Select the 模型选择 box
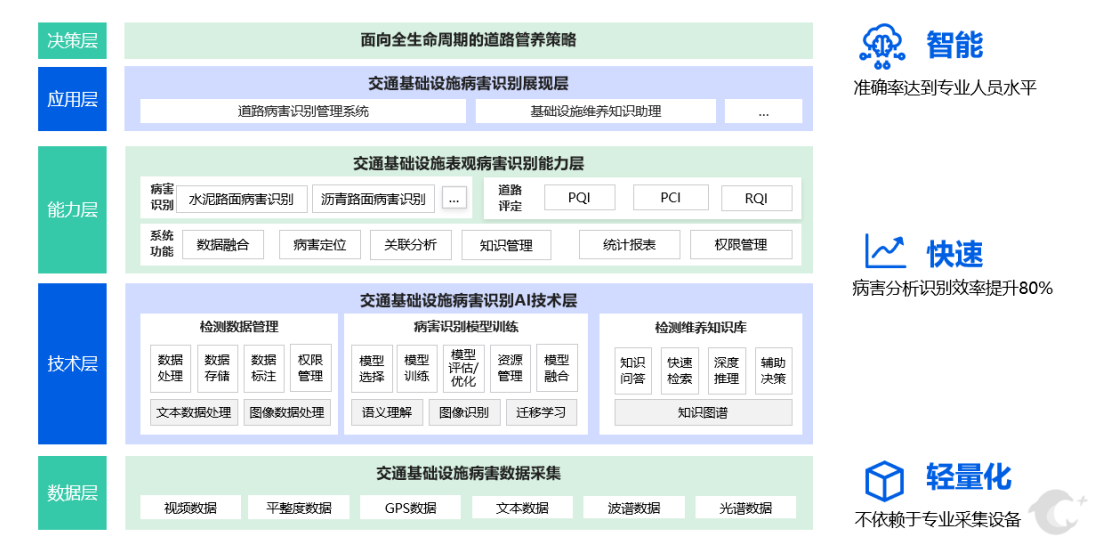 point(371,368)
